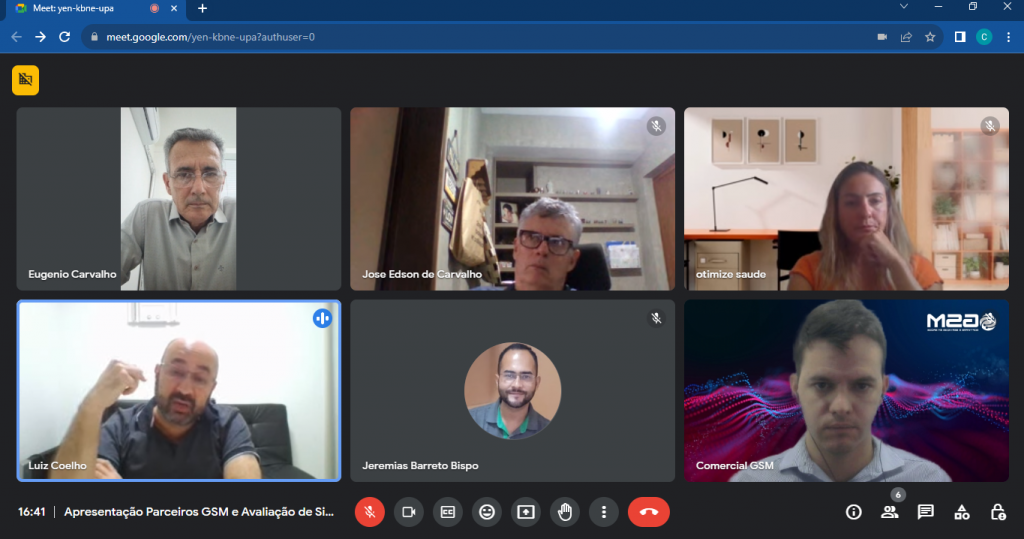Screen dimensions: 1024x539
Task: Open the activities panel icon
Action: pos(962,512)
